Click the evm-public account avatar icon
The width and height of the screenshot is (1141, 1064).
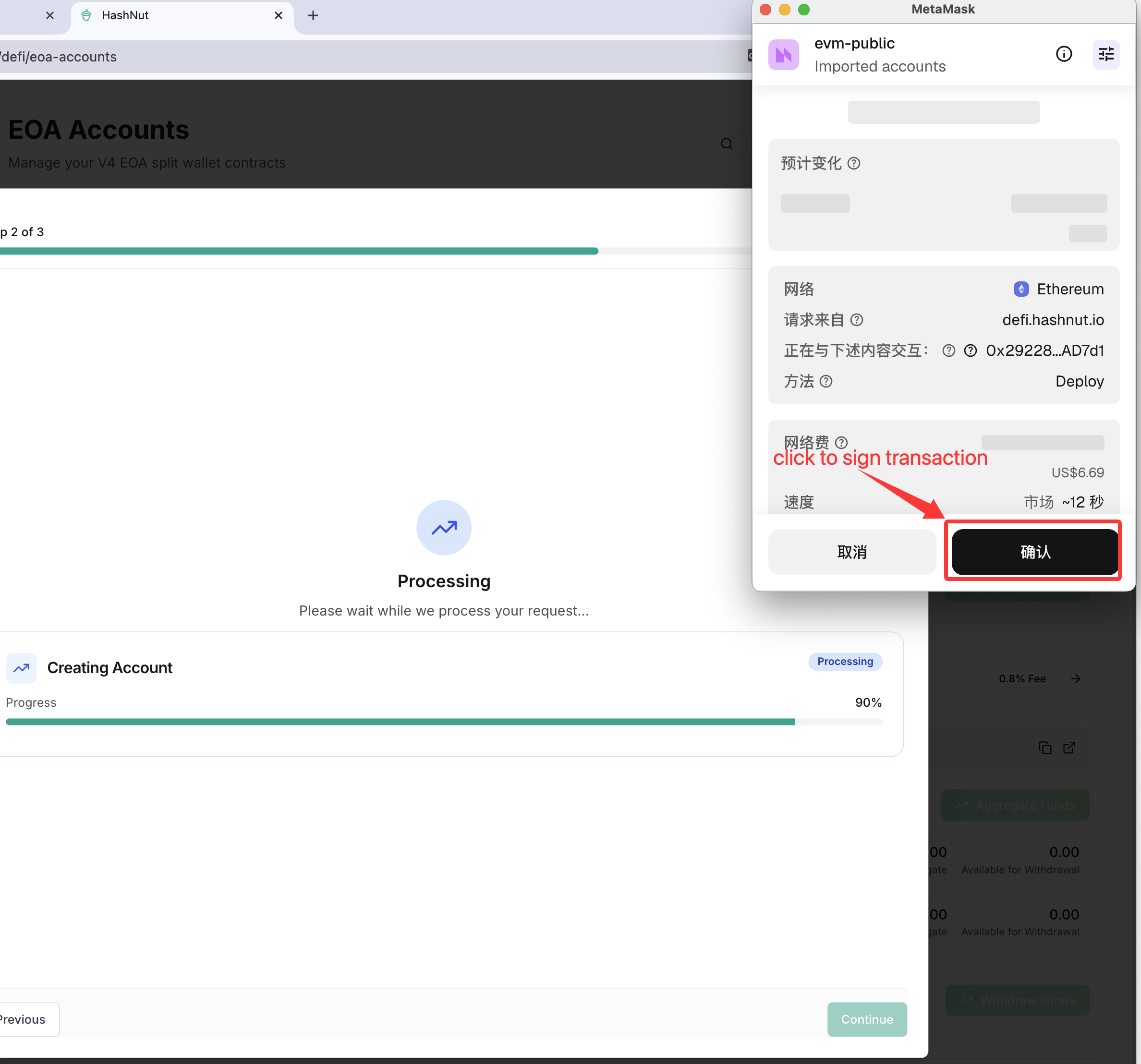[x=783, y=55]
